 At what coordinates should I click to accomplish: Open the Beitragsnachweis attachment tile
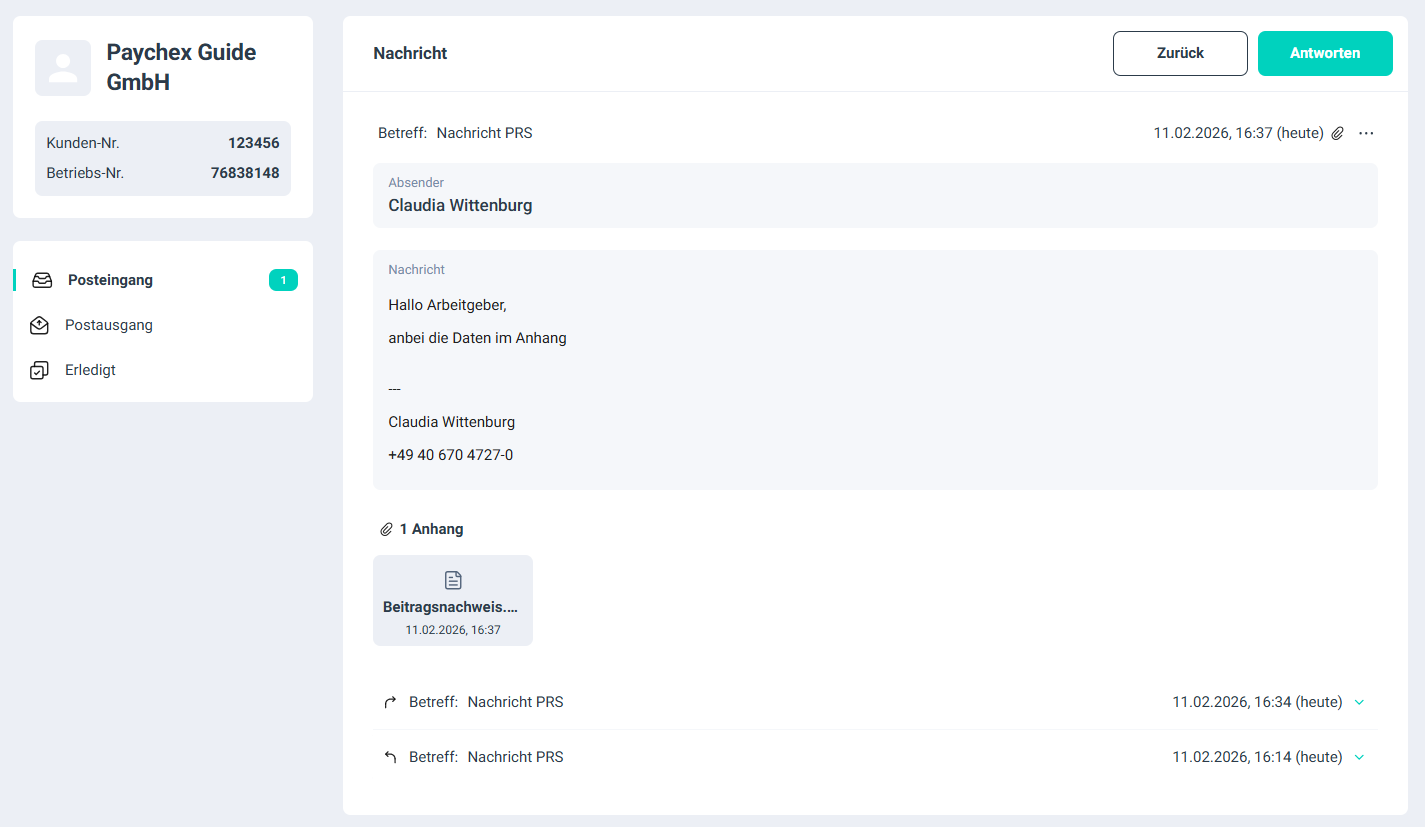[452, 600]
